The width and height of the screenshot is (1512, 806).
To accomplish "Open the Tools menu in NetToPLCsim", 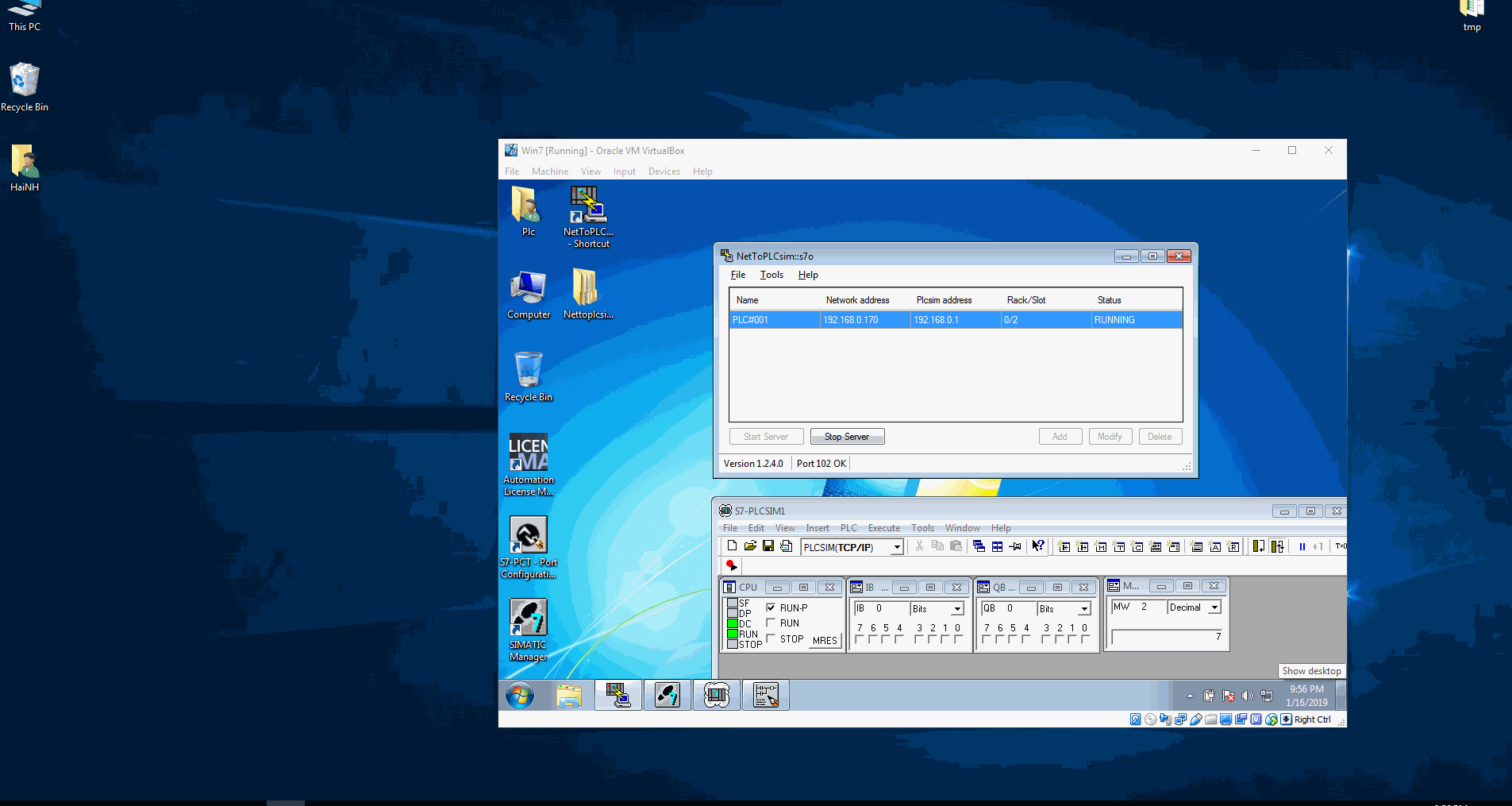I will coord(771,275).
